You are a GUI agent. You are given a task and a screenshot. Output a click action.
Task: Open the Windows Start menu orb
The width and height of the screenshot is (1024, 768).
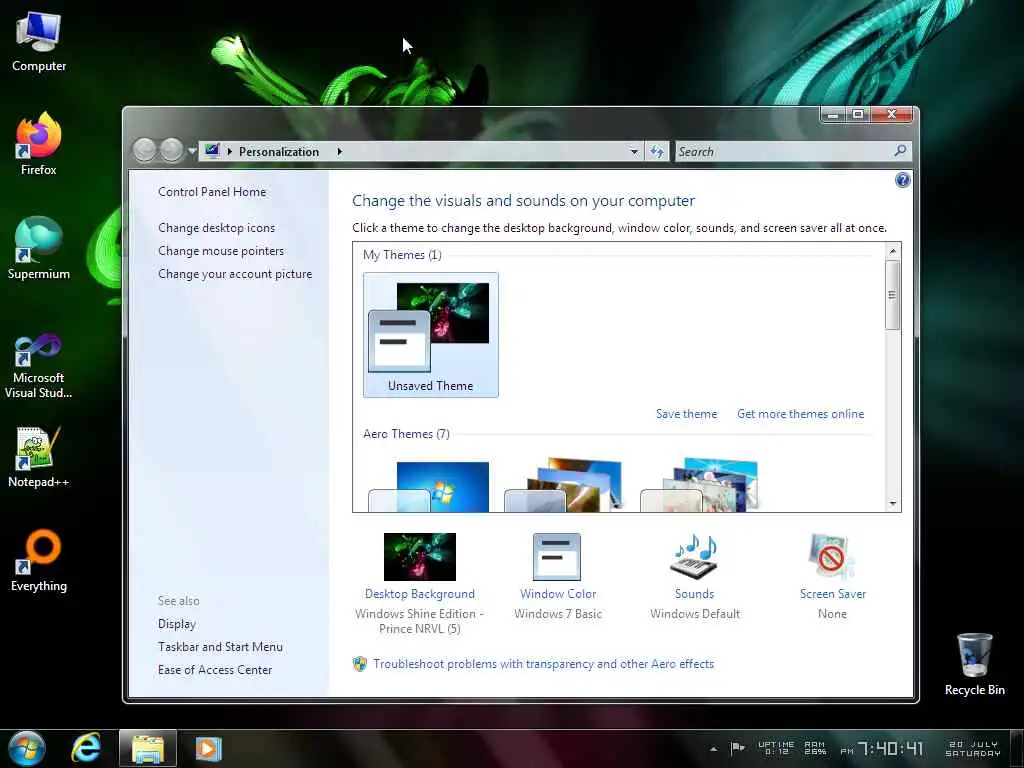pyautogui.click(x=27, y=748)
